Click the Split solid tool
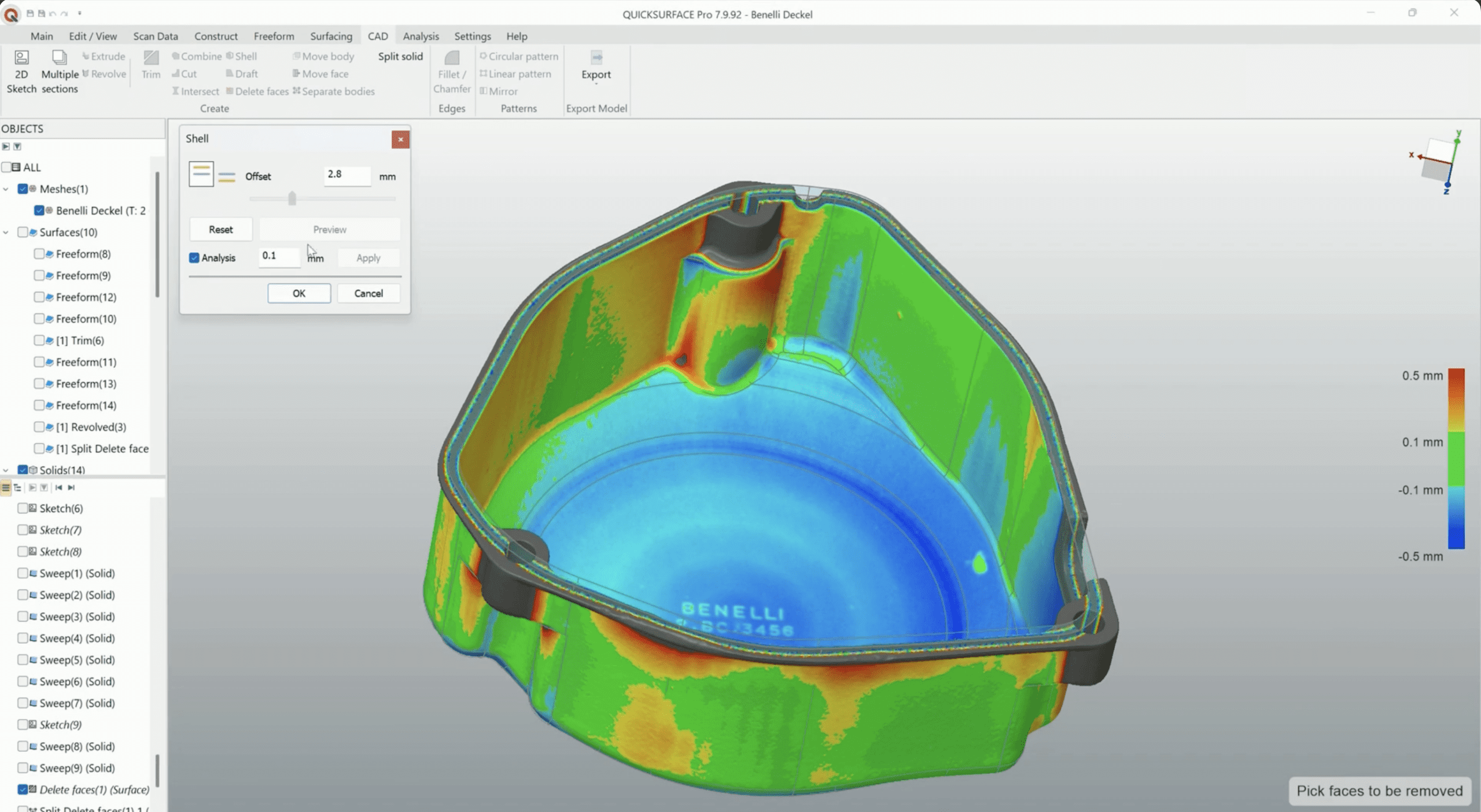Screen dimensions: 1481x812 pos(400,56)
